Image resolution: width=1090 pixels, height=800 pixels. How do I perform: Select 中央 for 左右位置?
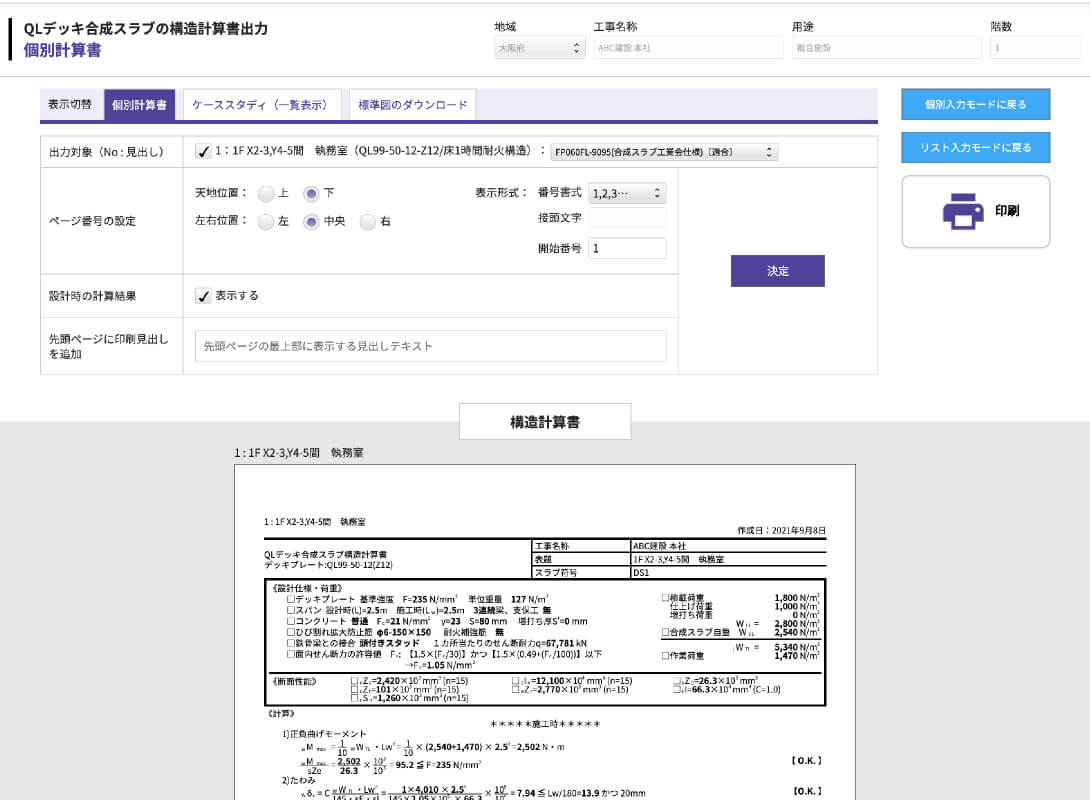coord(311,222)
